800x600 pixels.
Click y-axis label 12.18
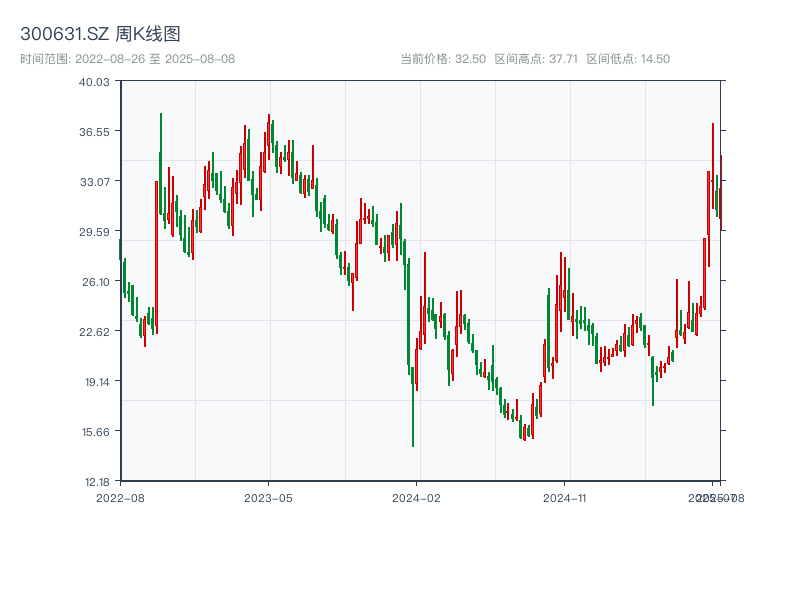tap(96, 482)
